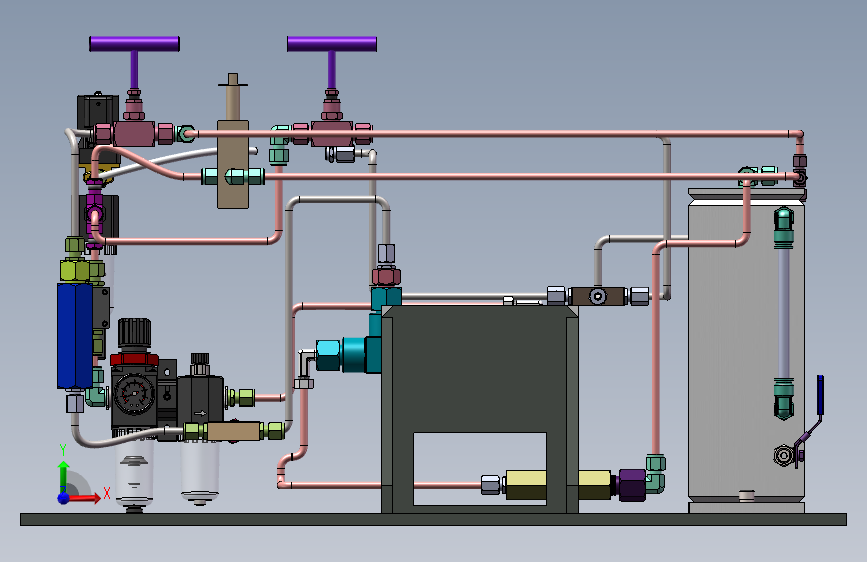Pick the pressure gauge dial on the regulator
This screenshot has width=867, height=562.
click(x=133, y=394)
